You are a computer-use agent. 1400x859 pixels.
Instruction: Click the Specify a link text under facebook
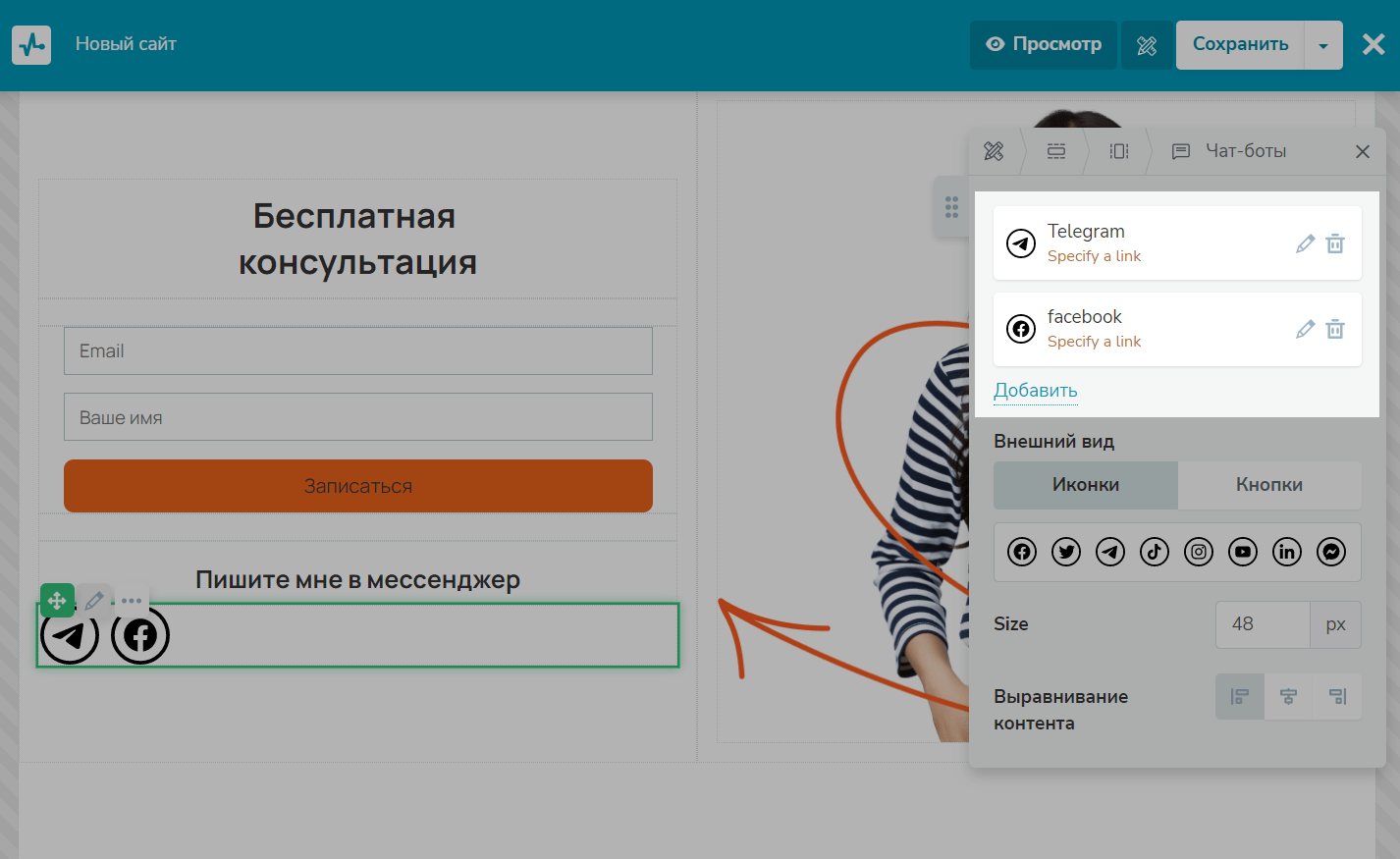pyautogui.click(x=1094, y=342)
